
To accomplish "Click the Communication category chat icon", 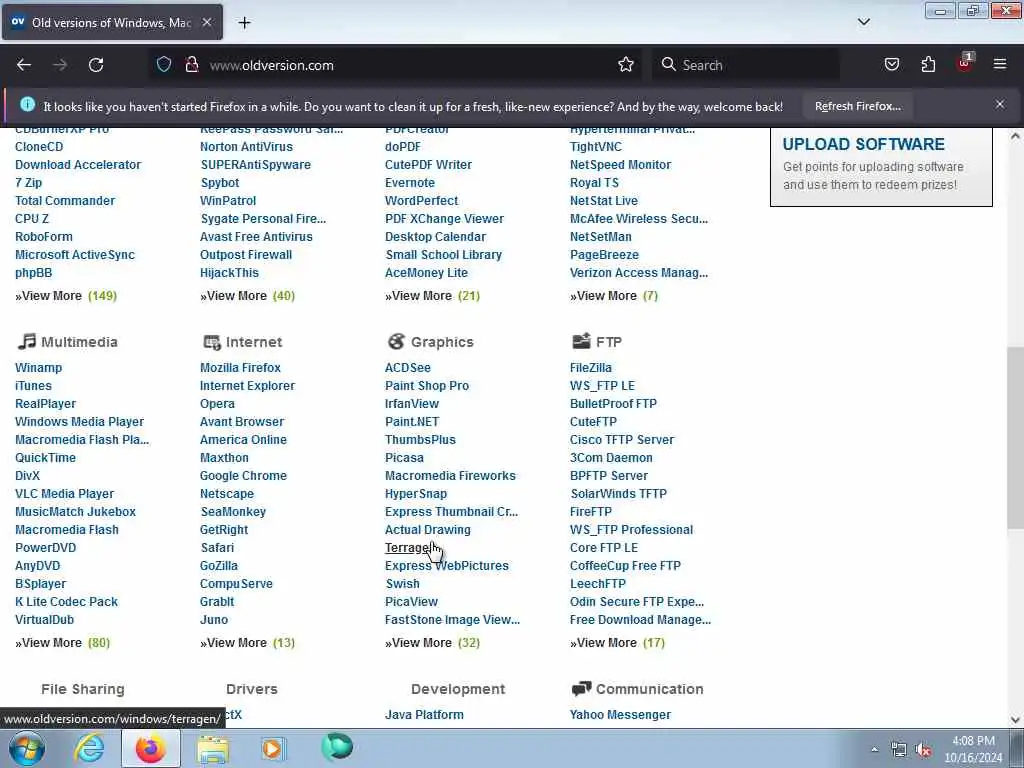I will tap(581, 688).
